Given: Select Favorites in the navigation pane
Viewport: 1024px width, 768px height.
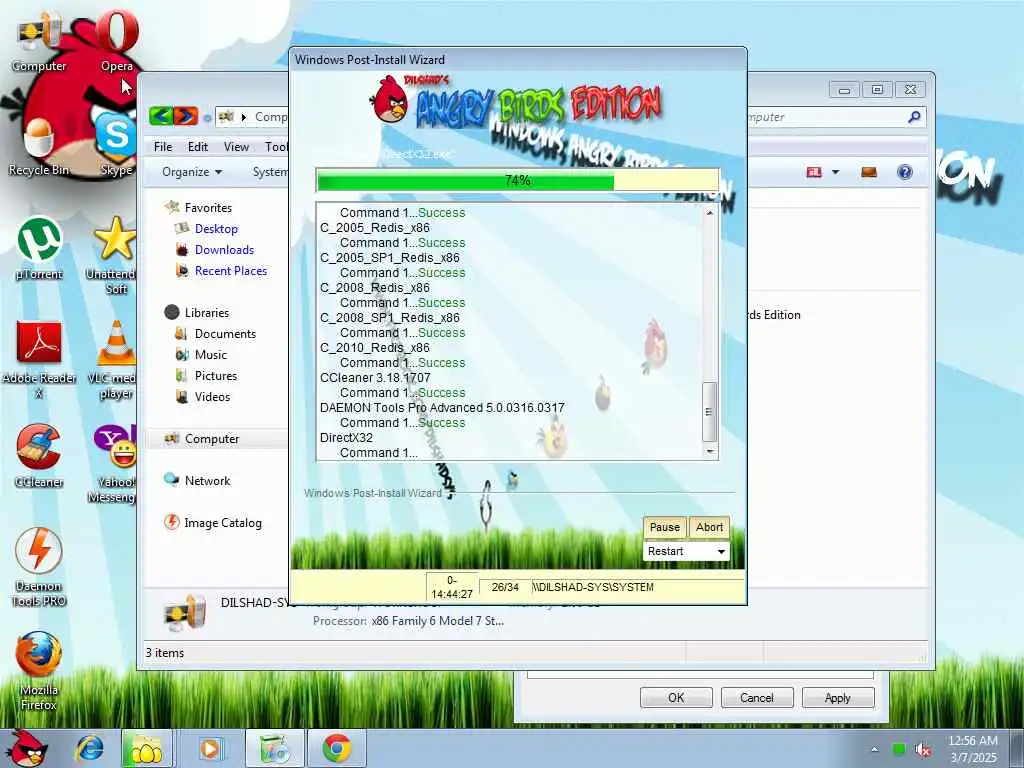Looking at the screenshot, I should [x=208, y=208].
